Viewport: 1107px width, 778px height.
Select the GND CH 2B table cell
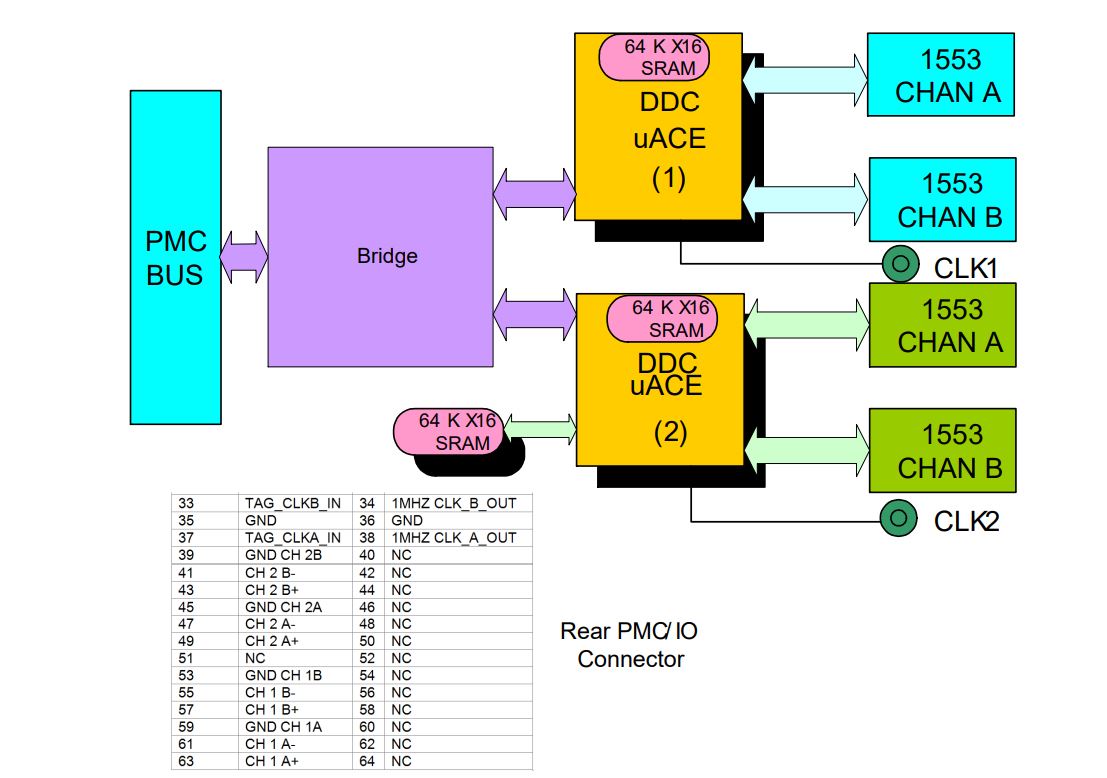[283, 554]
